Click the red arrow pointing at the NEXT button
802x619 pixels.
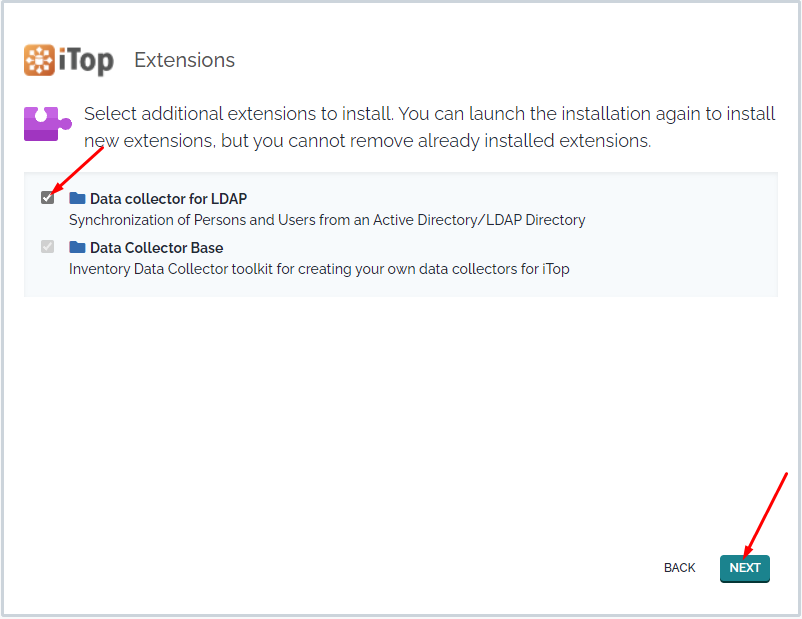click(765, 515)
